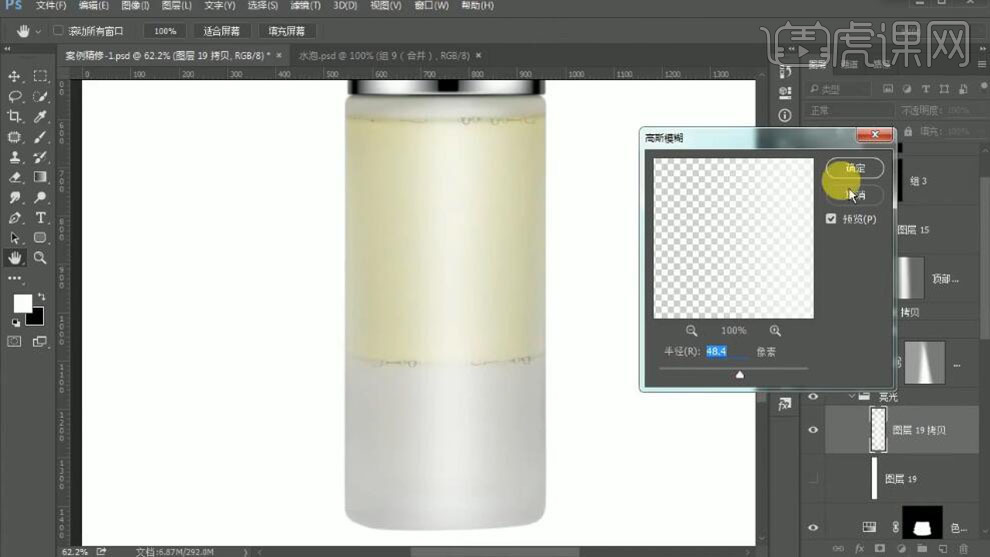Select the Eyedropper tool
The image size is (990, 557).
(x=40, y=117)
